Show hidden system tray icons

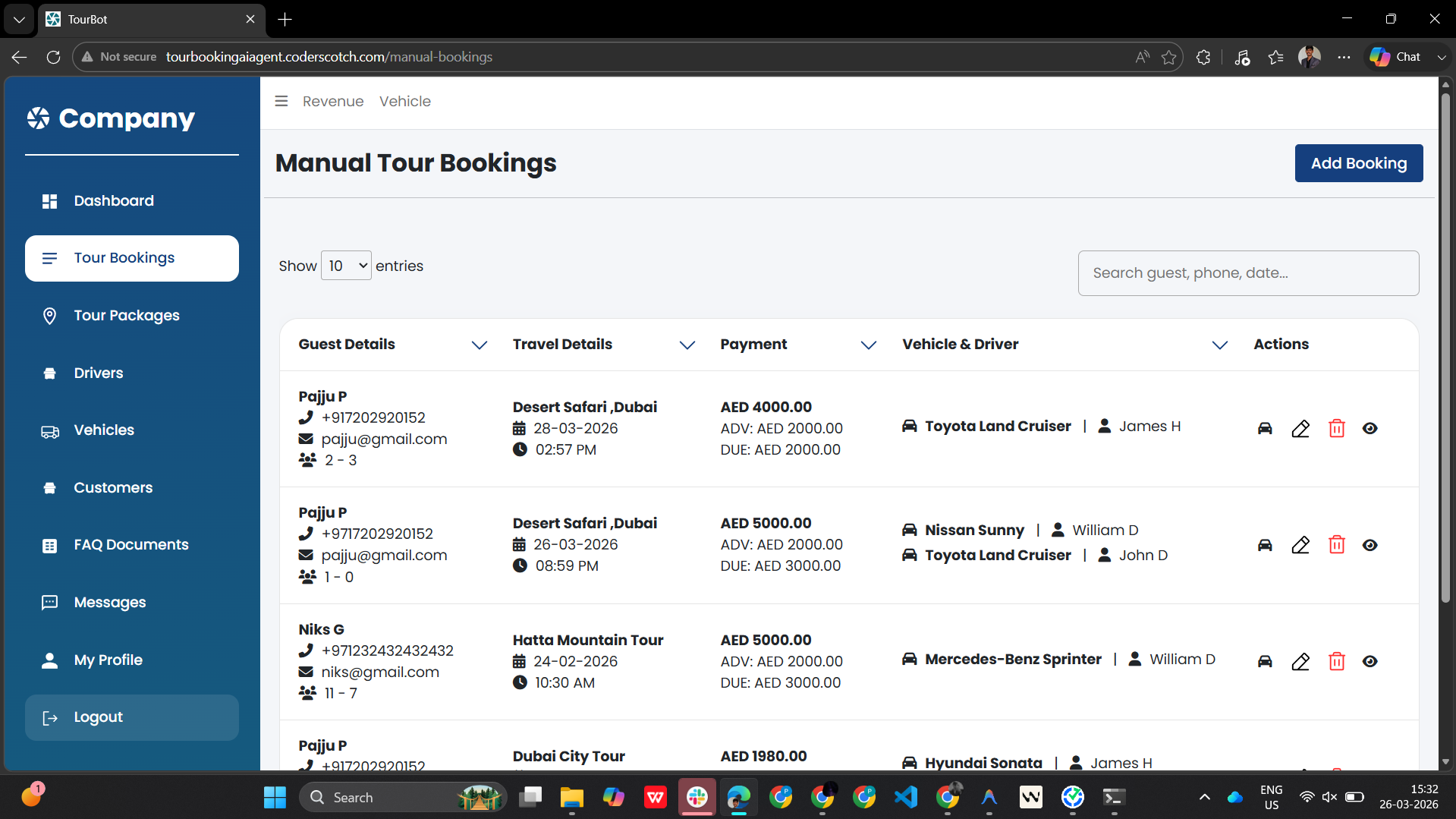[x=1204, y=797]
